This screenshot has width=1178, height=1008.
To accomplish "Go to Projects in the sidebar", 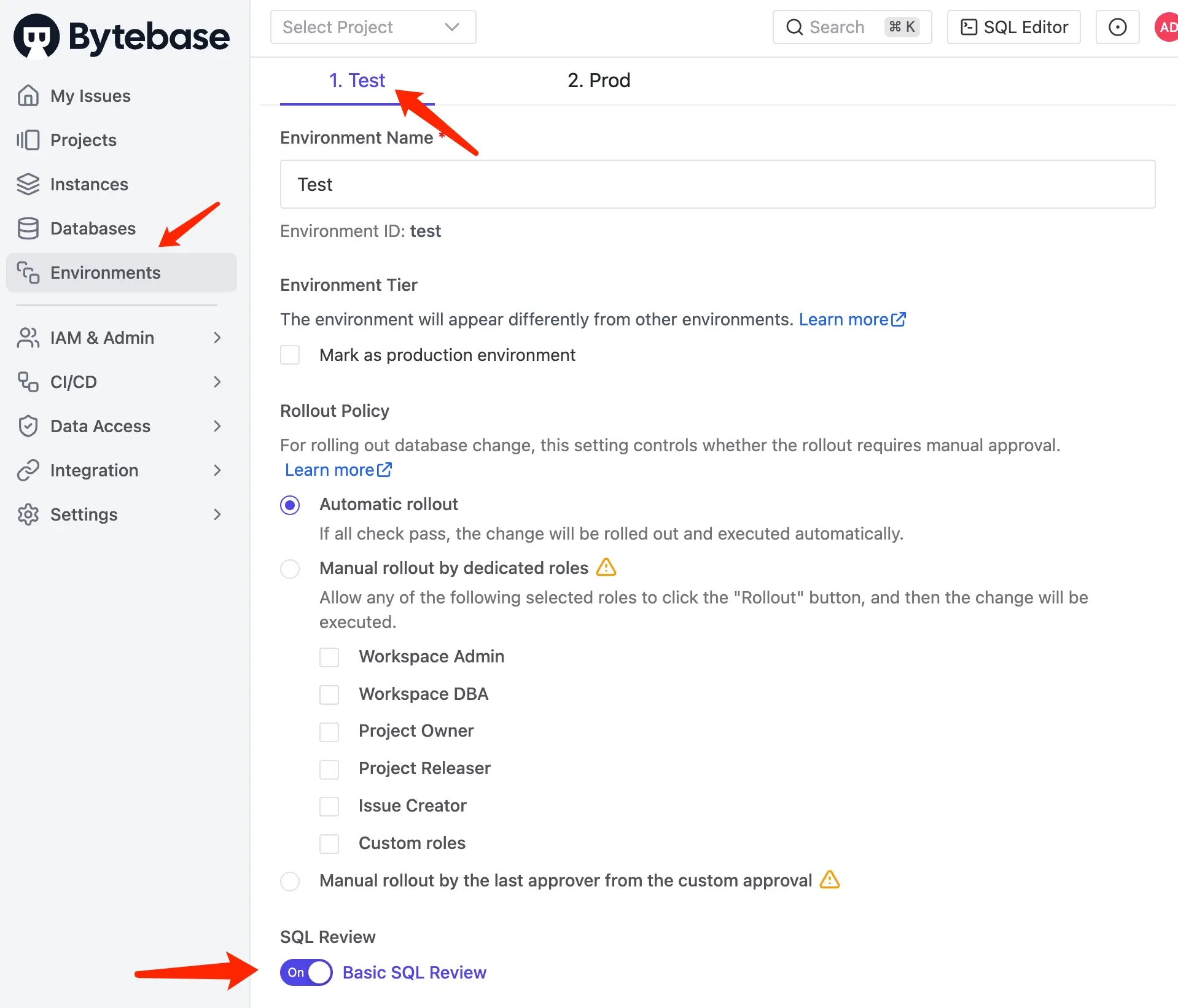I will 122,140.
